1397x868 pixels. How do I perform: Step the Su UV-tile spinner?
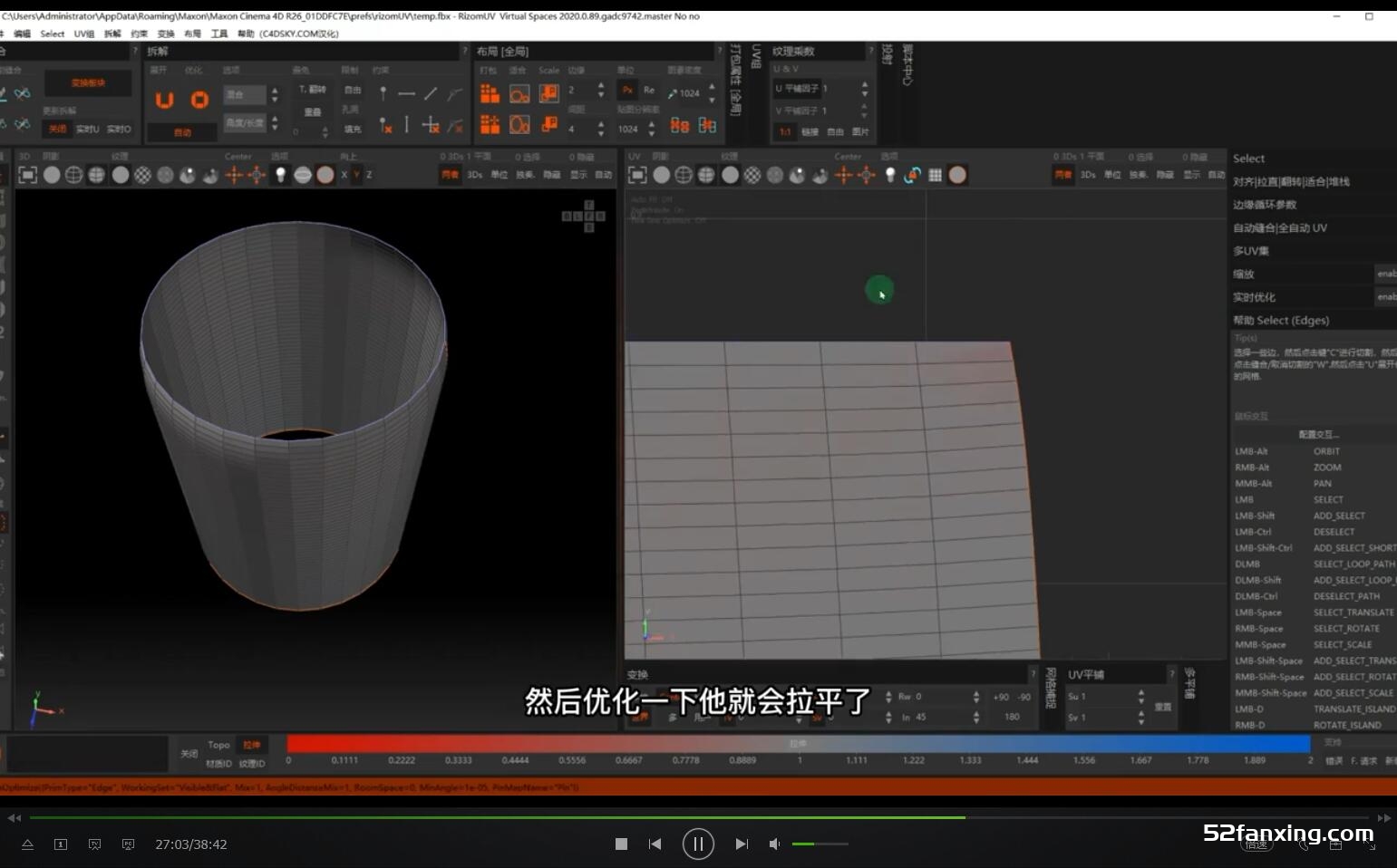pos(1140,696)
